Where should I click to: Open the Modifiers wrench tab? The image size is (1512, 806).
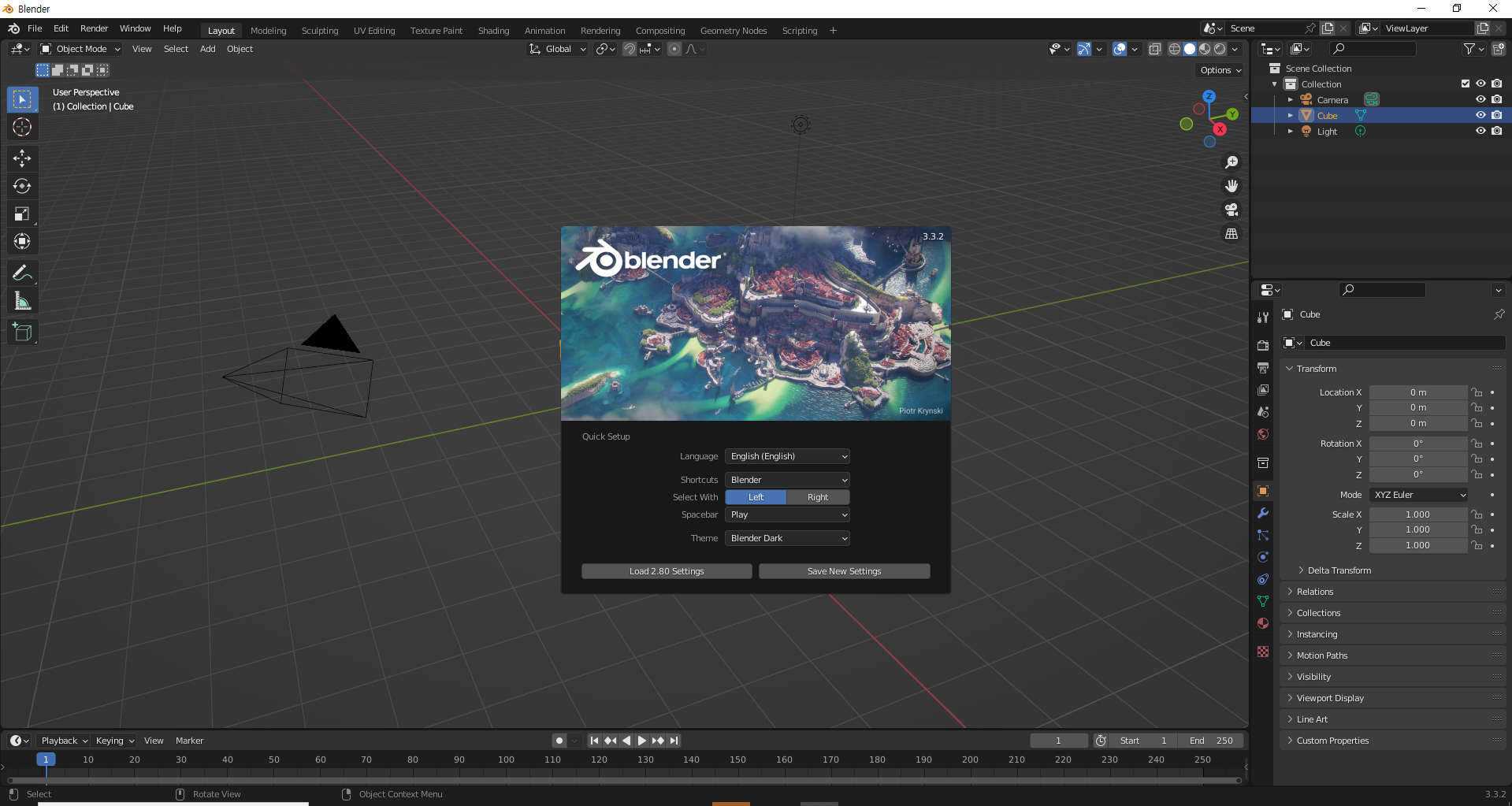1263,513
